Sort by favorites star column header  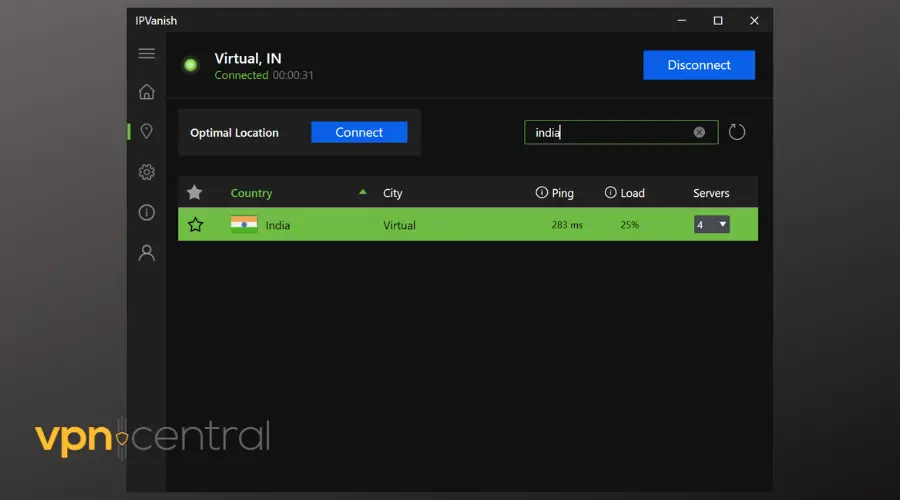[x=195, y=192]
